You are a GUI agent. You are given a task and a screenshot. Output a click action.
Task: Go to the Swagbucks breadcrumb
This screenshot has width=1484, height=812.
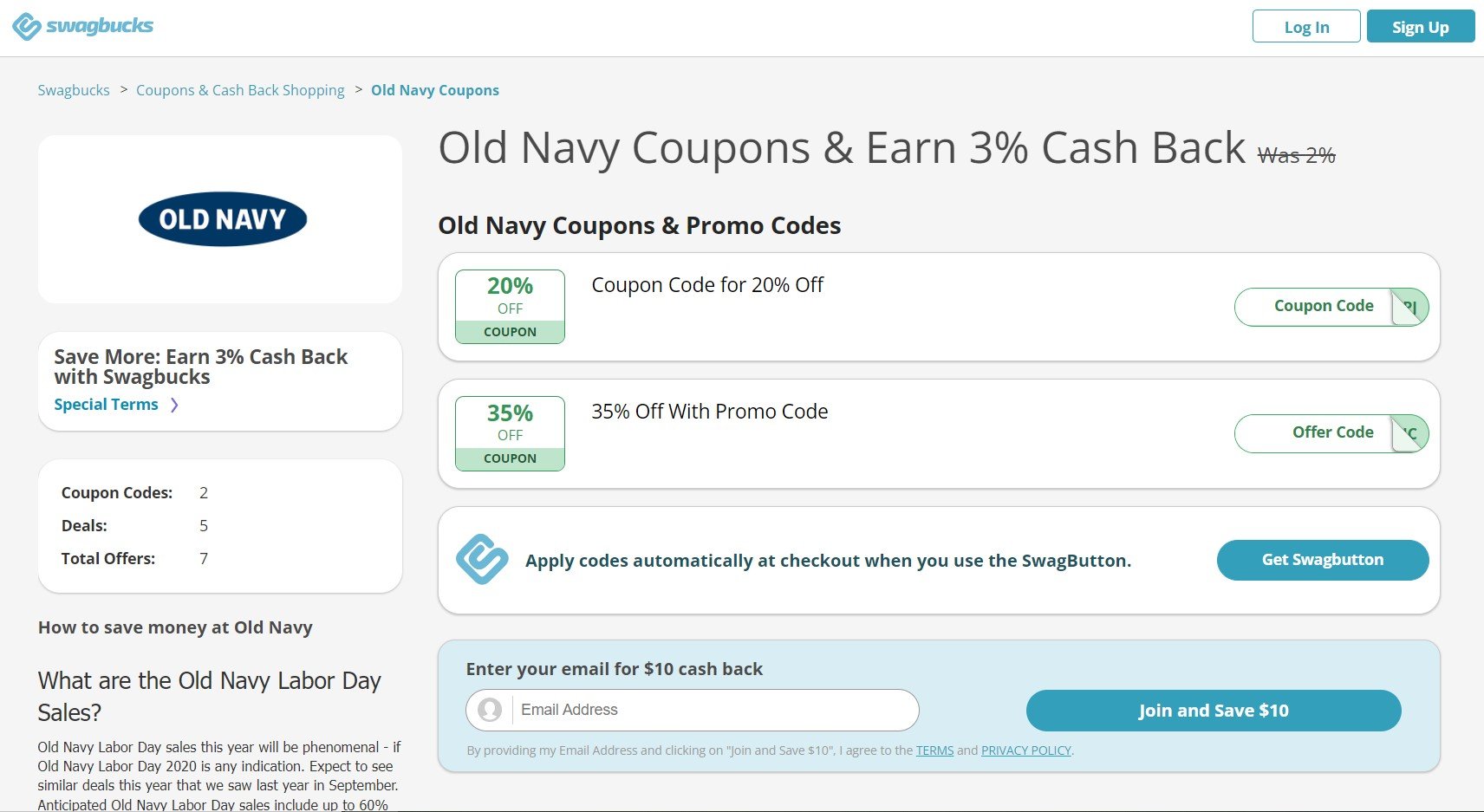click(x=74, y=90)
